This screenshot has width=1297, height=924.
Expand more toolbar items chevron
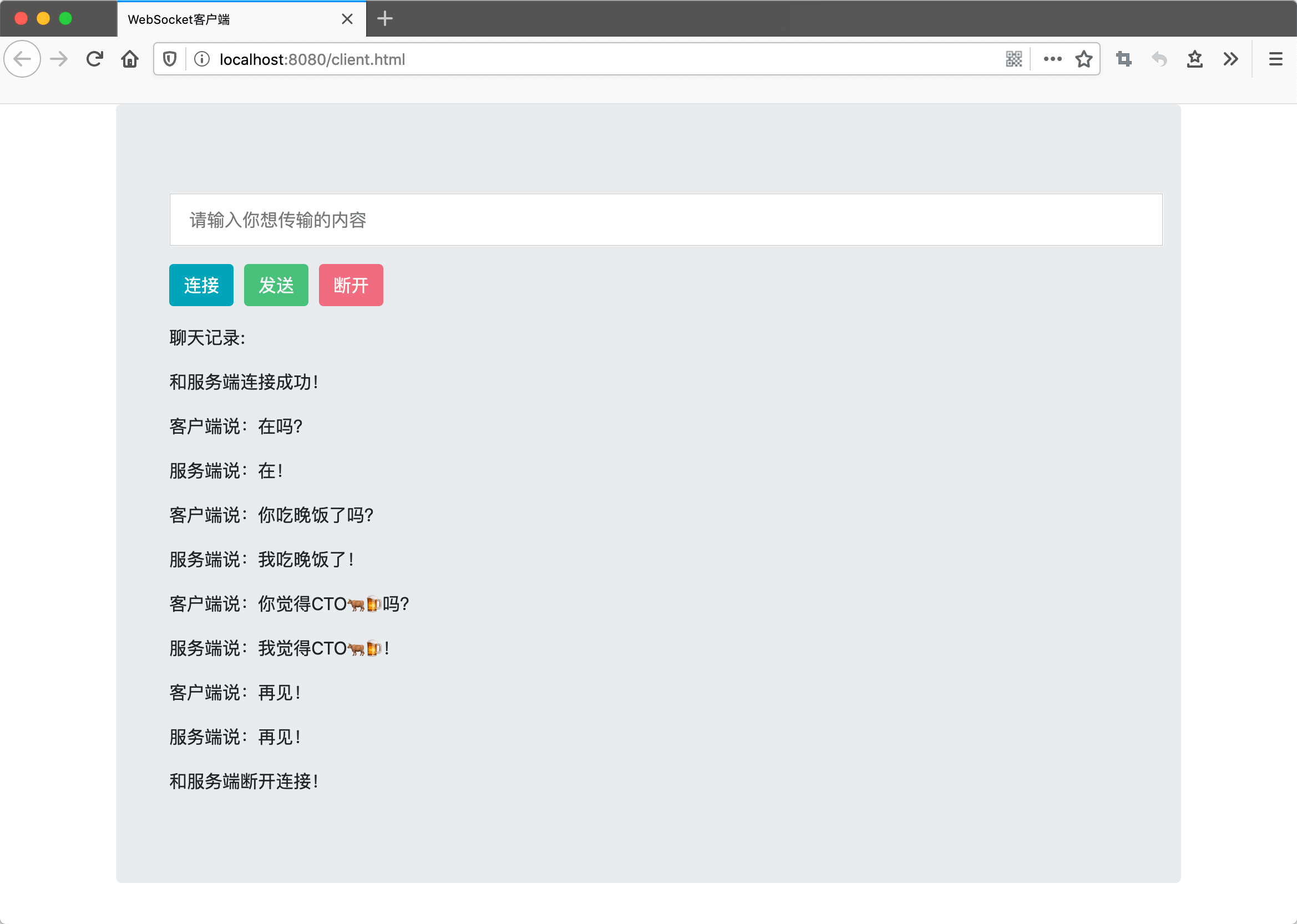pos(1230,59)
